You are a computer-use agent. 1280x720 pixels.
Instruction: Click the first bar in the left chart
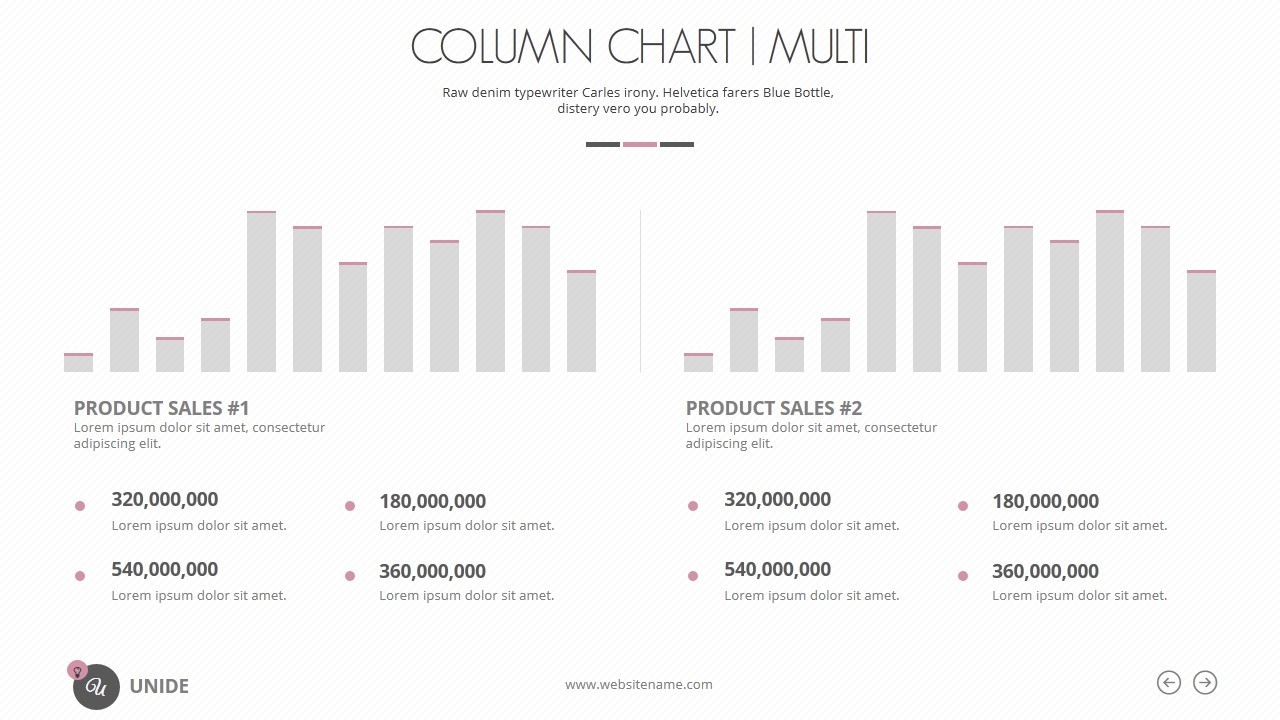(78, 363)
